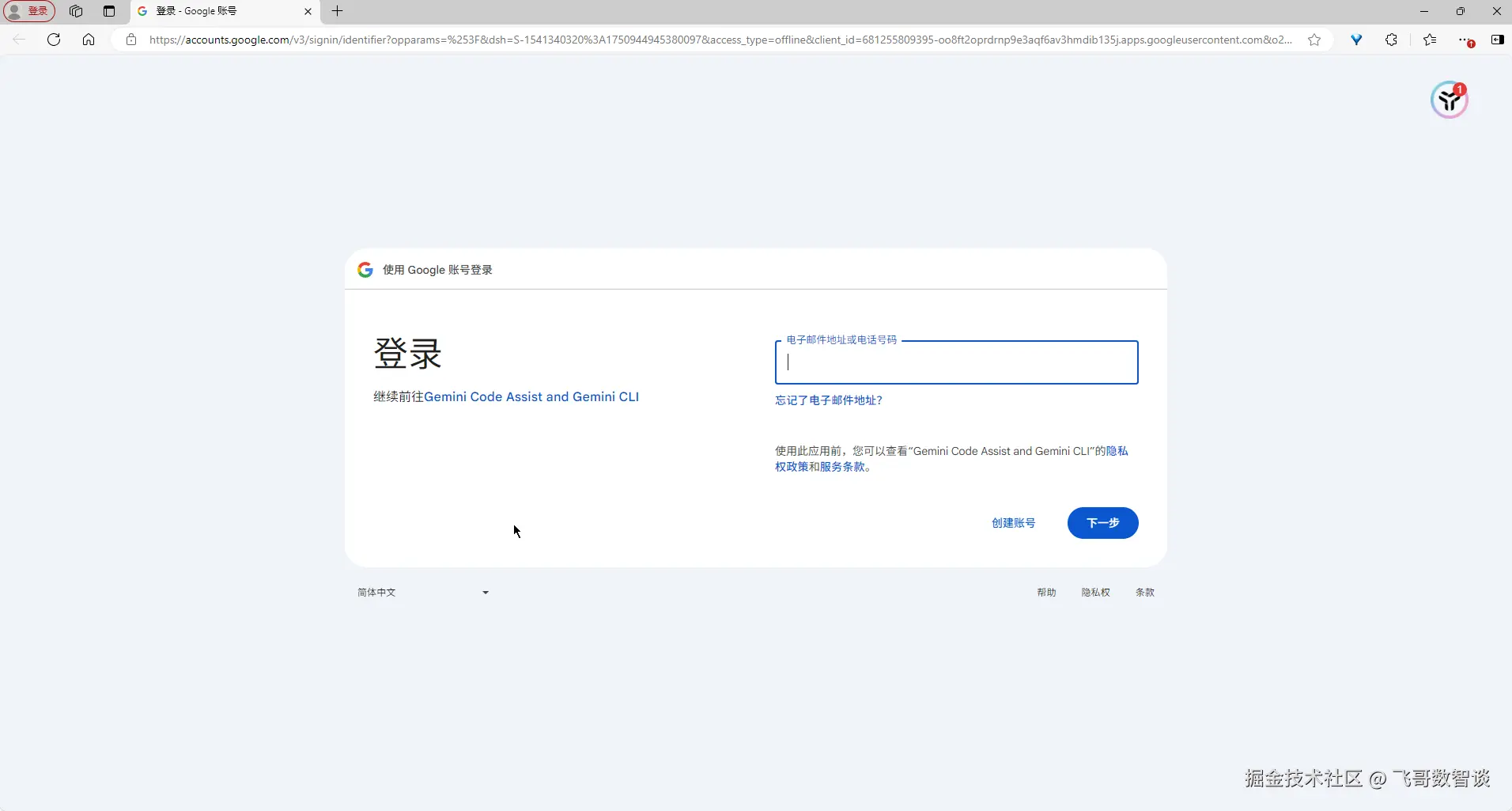Open the Privacy footer link (隐私权)
The width and height of the screenshot is (1512, 811).
click(x=1096, y=592)
